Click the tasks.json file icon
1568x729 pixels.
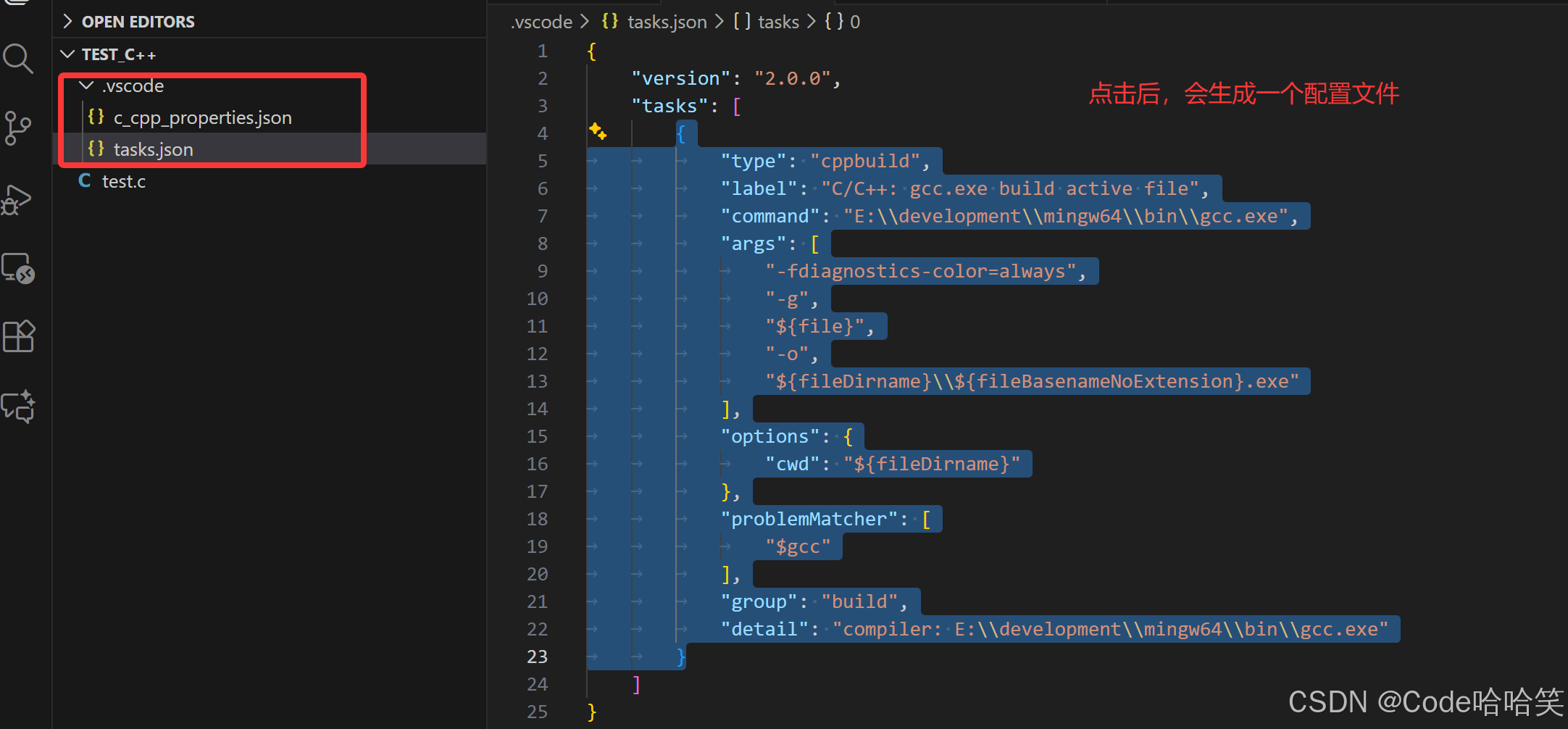pos(96,149)
